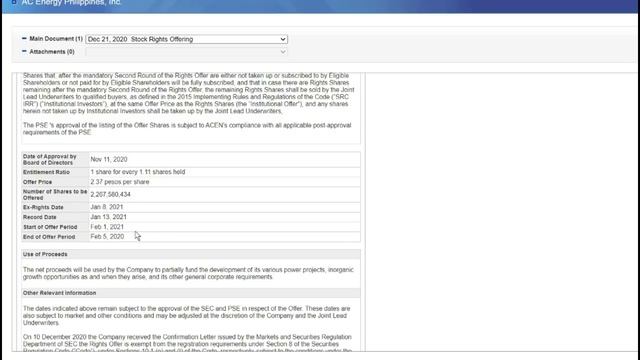Click the 'Date of Approval by Board of Directors' label

click(49, 160)
